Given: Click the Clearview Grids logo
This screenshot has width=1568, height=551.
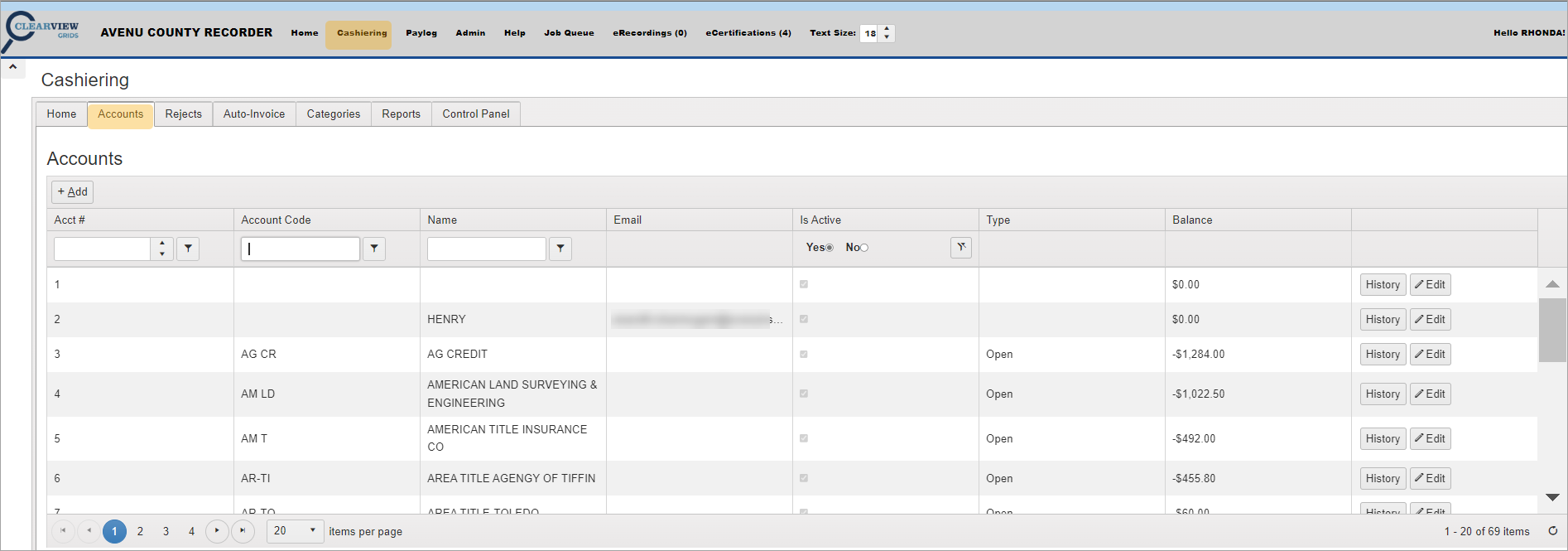Looking at the screenshot, I should click(x=41, y=30).
